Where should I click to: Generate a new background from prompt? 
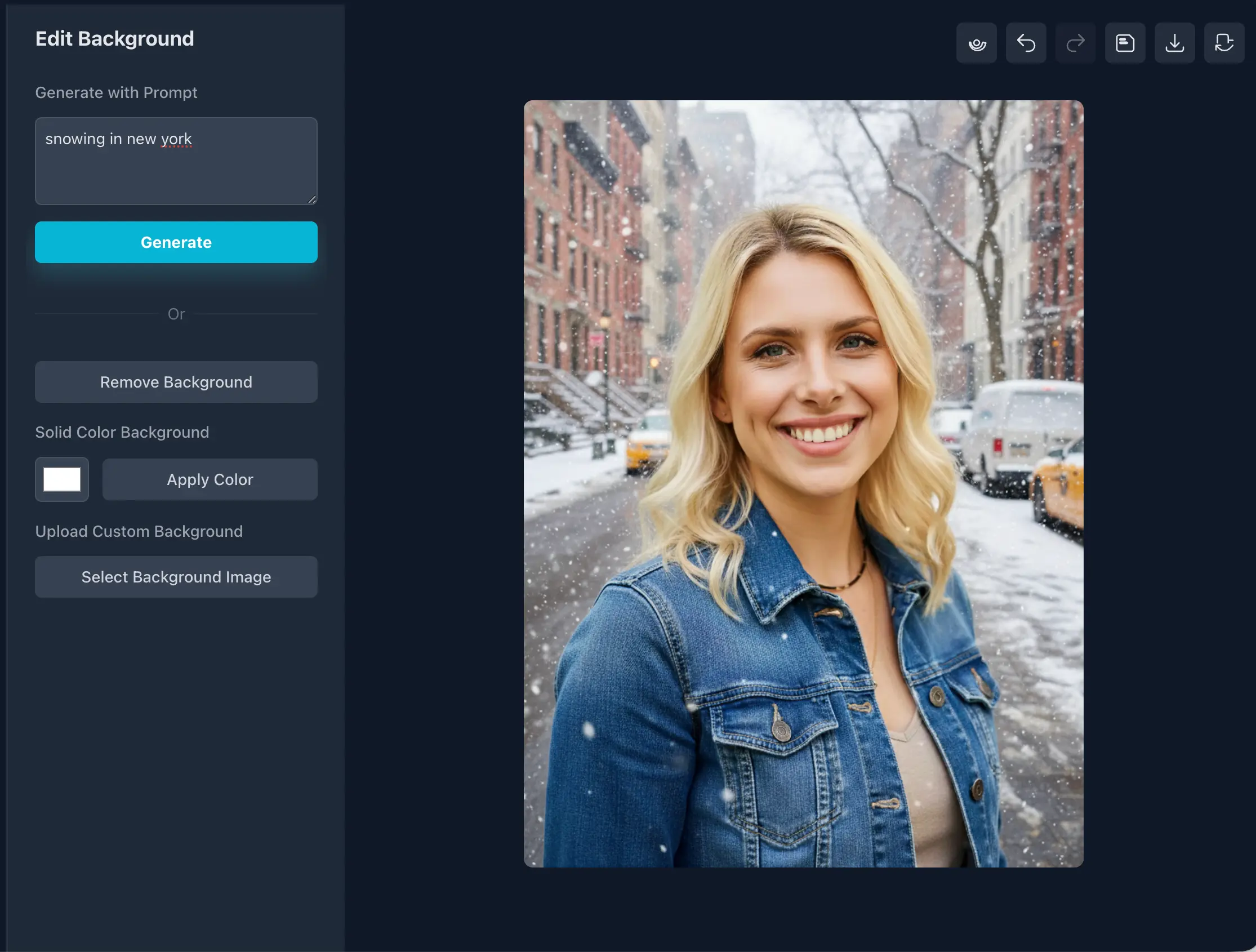point(176,242)
